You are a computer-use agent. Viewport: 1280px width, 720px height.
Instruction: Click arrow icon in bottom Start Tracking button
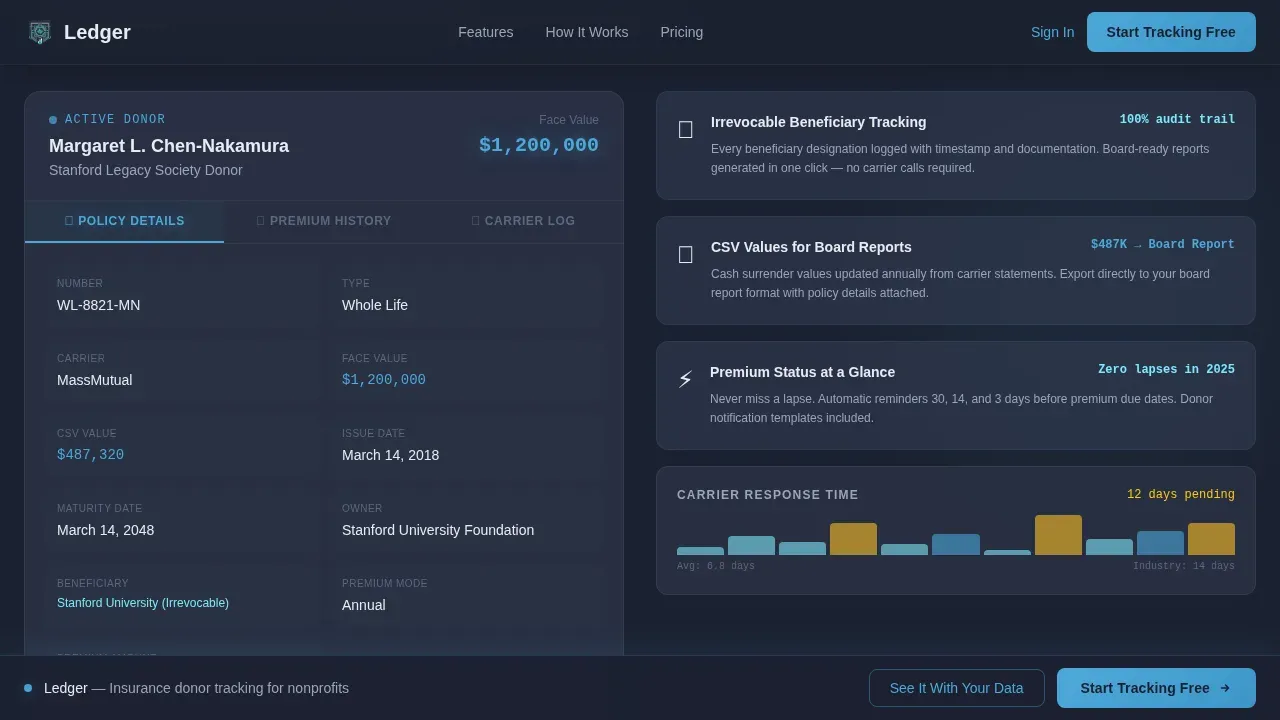pyautogui.click(x=1225, y=688)
